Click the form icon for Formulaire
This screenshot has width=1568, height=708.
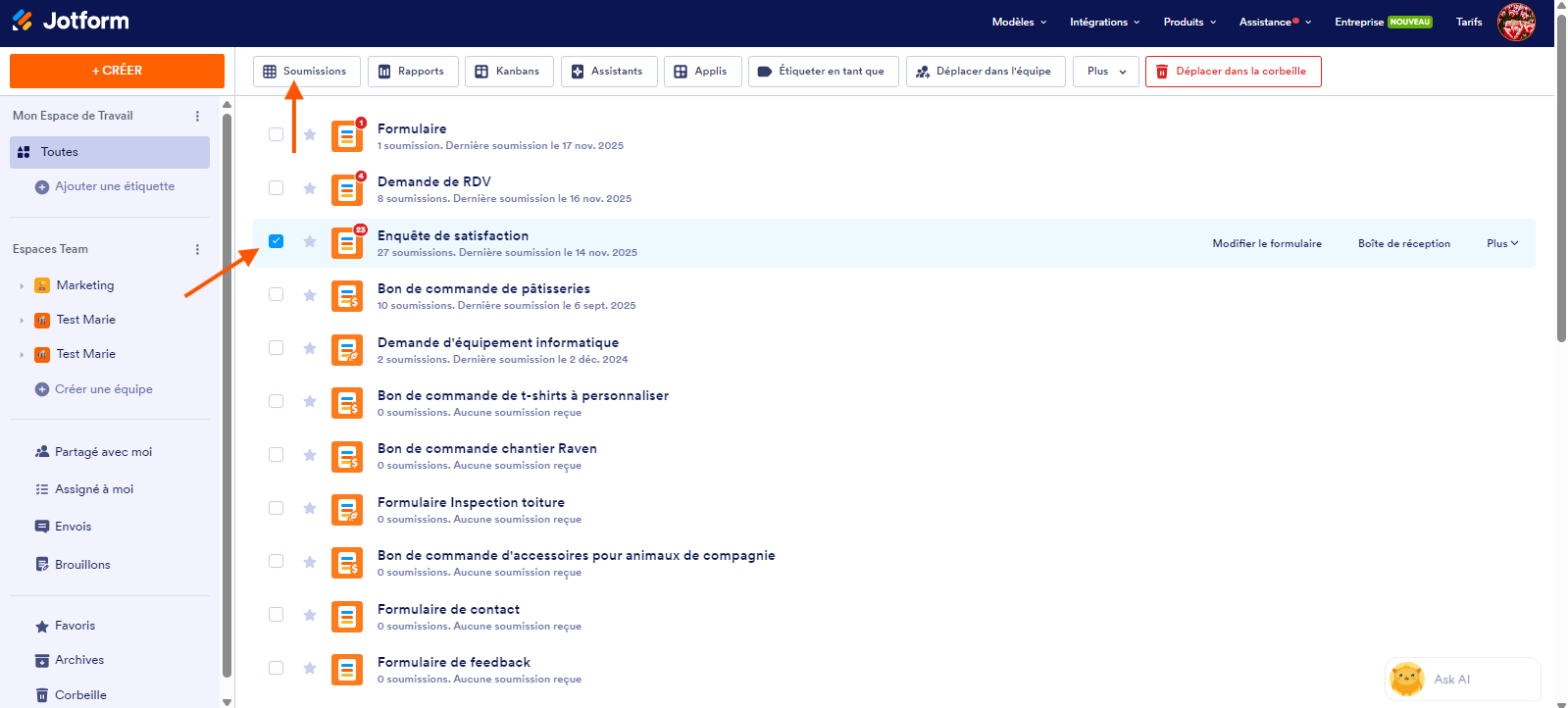tap(347, 136)
